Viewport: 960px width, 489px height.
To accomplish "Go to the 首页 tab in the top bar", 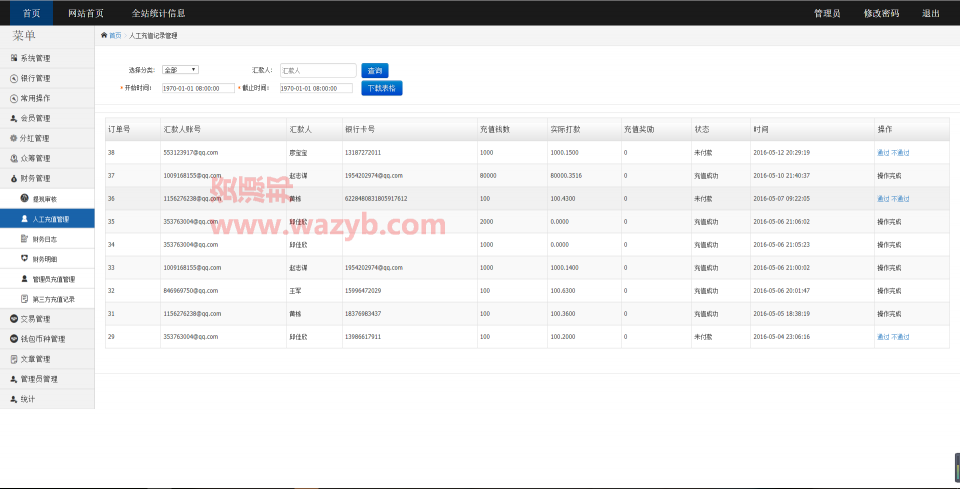I will 31,13.
